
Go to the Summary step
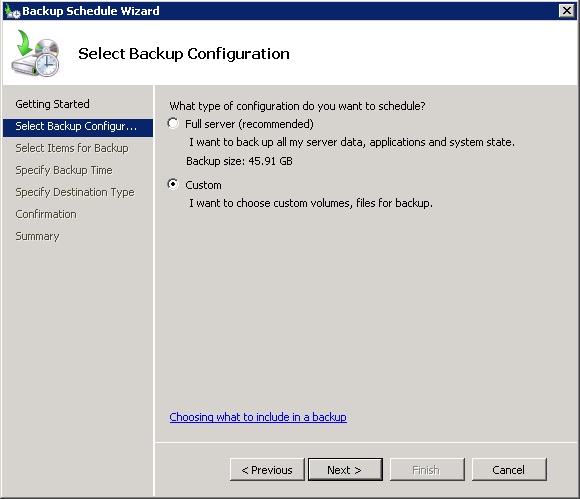pyautogui.click(x=37, y=236)
